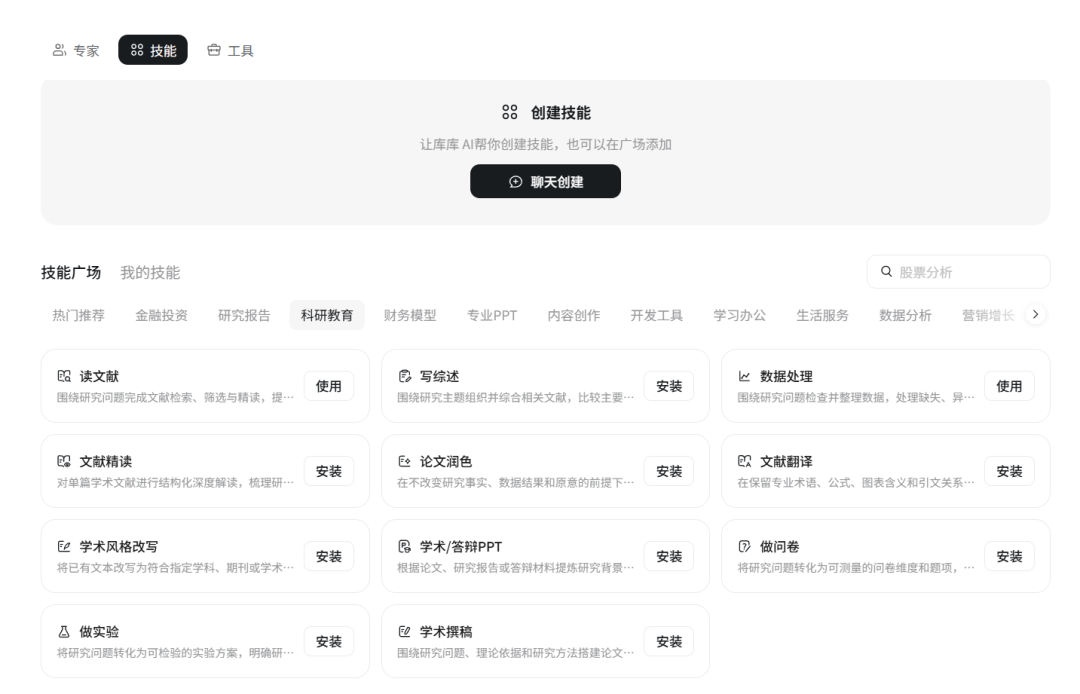Install the 文献精读 skill
Screen dimensions: 1080x694
(329, 472)
